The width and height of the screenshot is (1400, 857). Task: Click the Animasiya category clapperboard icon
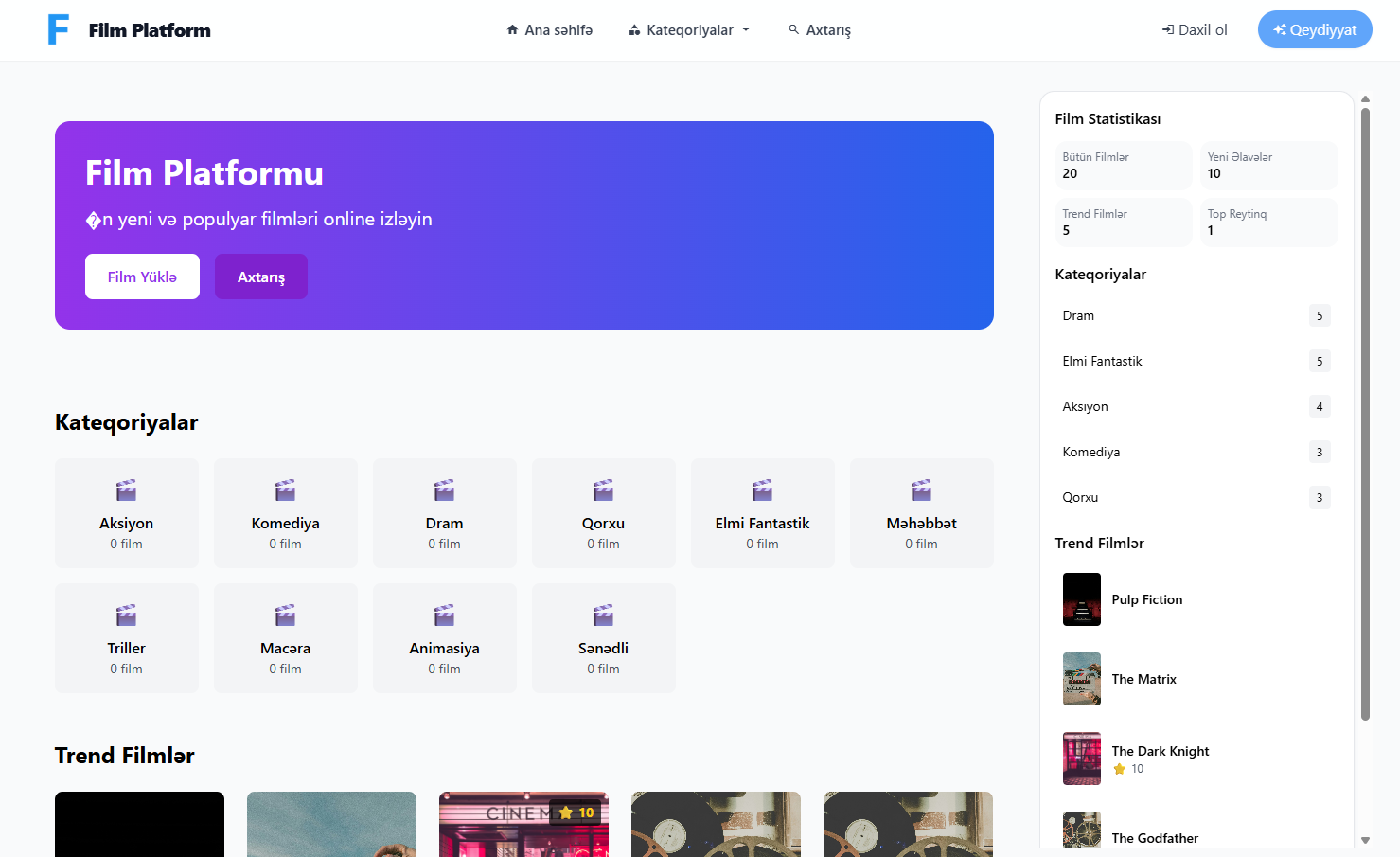[x=444, y=616]
